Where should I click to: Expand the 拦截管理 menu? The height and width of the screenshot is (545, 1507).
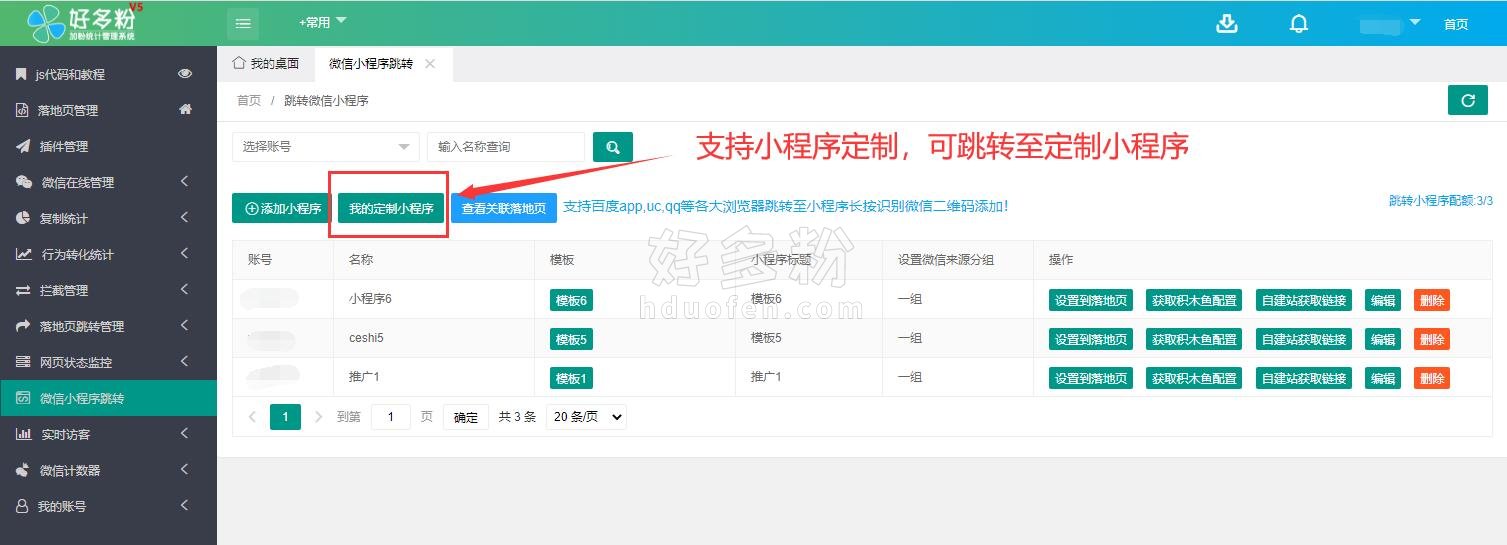[x=185, y=290]
